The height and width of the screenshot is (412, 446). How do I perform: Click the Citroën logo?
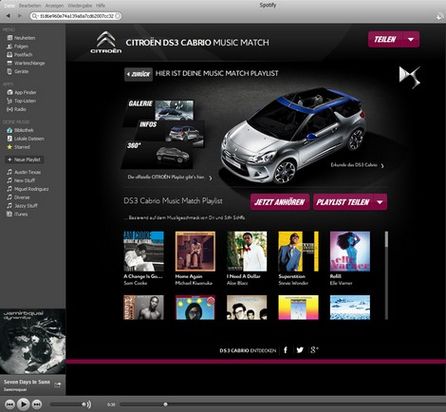pyautogui.click(x=106, y=42)
